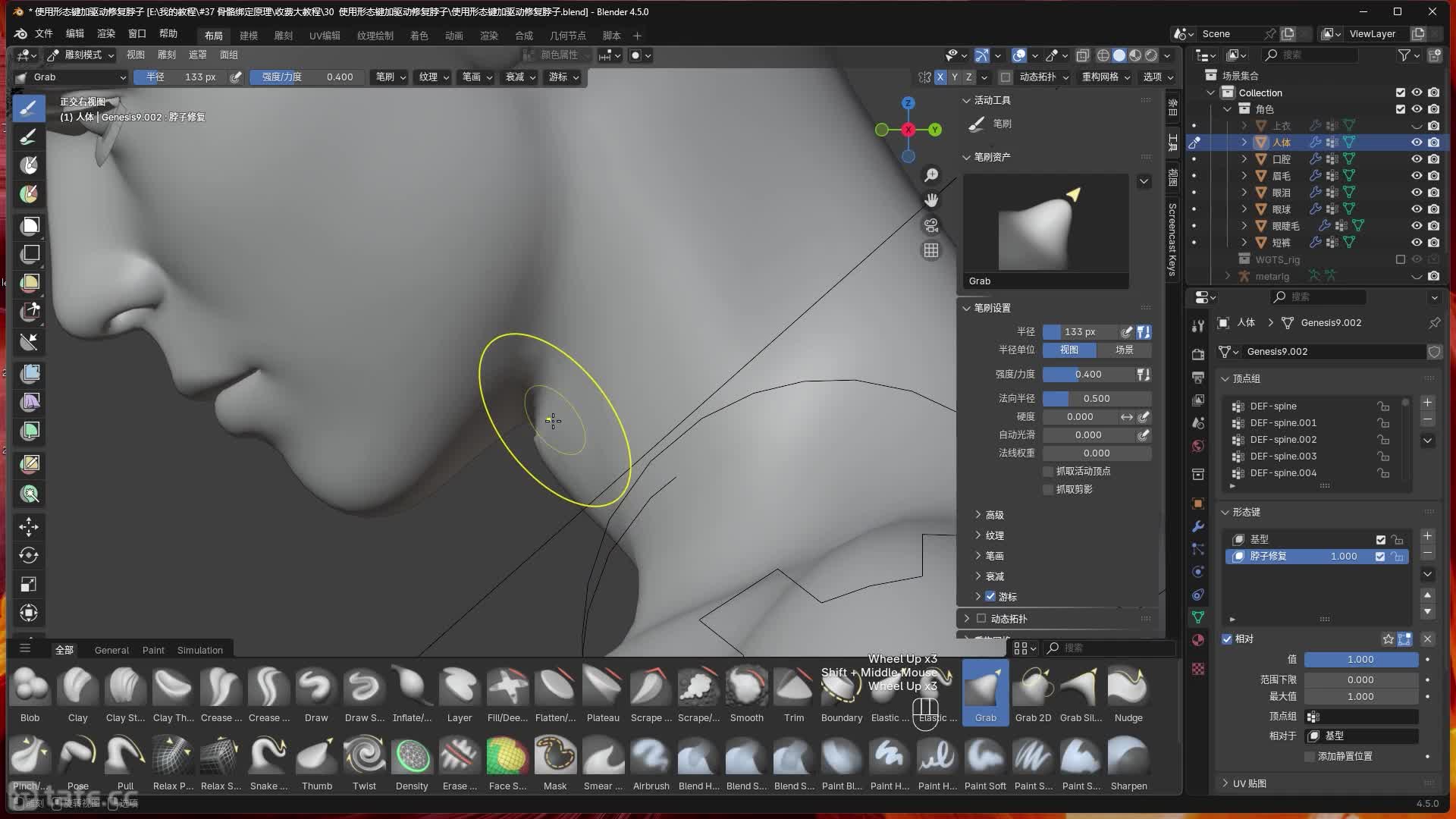Toggle X axis symmetry

[940, 77]
